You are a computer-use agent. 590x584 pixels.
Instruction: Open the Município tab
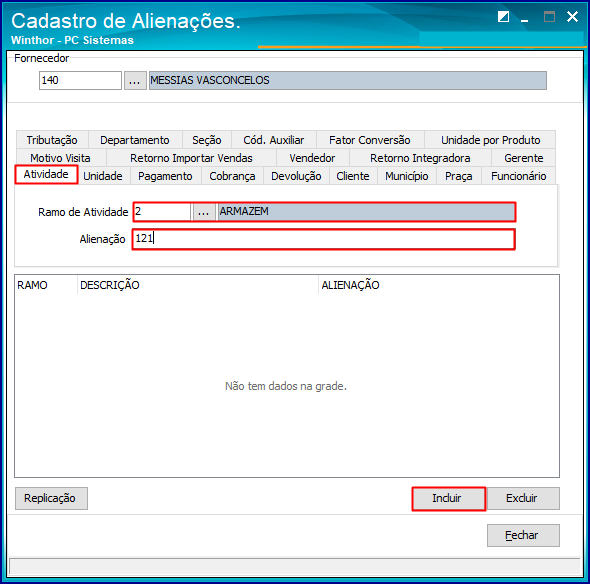[x=406, y=176]
